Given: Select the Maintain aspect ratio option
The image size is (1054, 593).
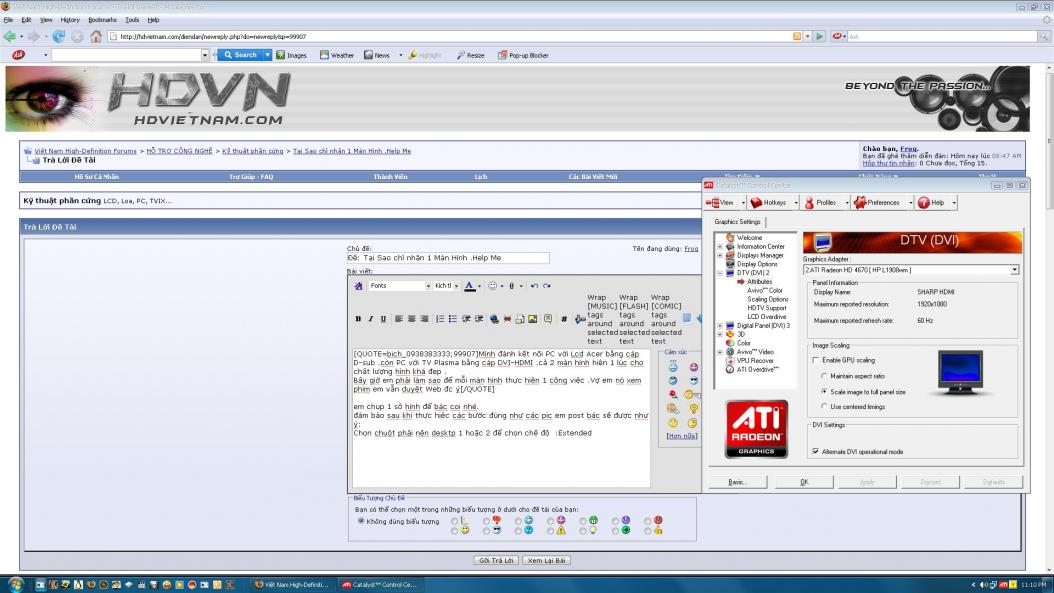Looking at the screenshot, I should 824,376.
